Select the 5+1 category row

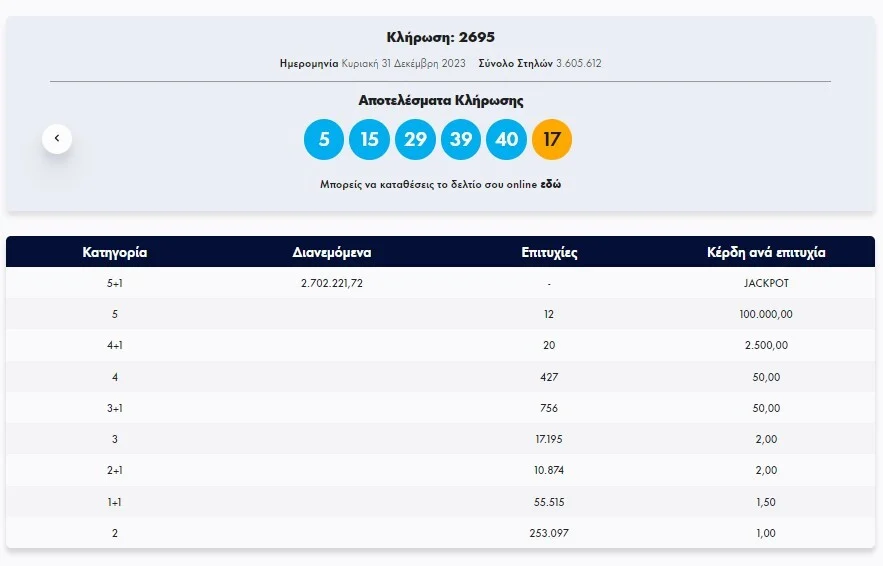tap(440, 283)
